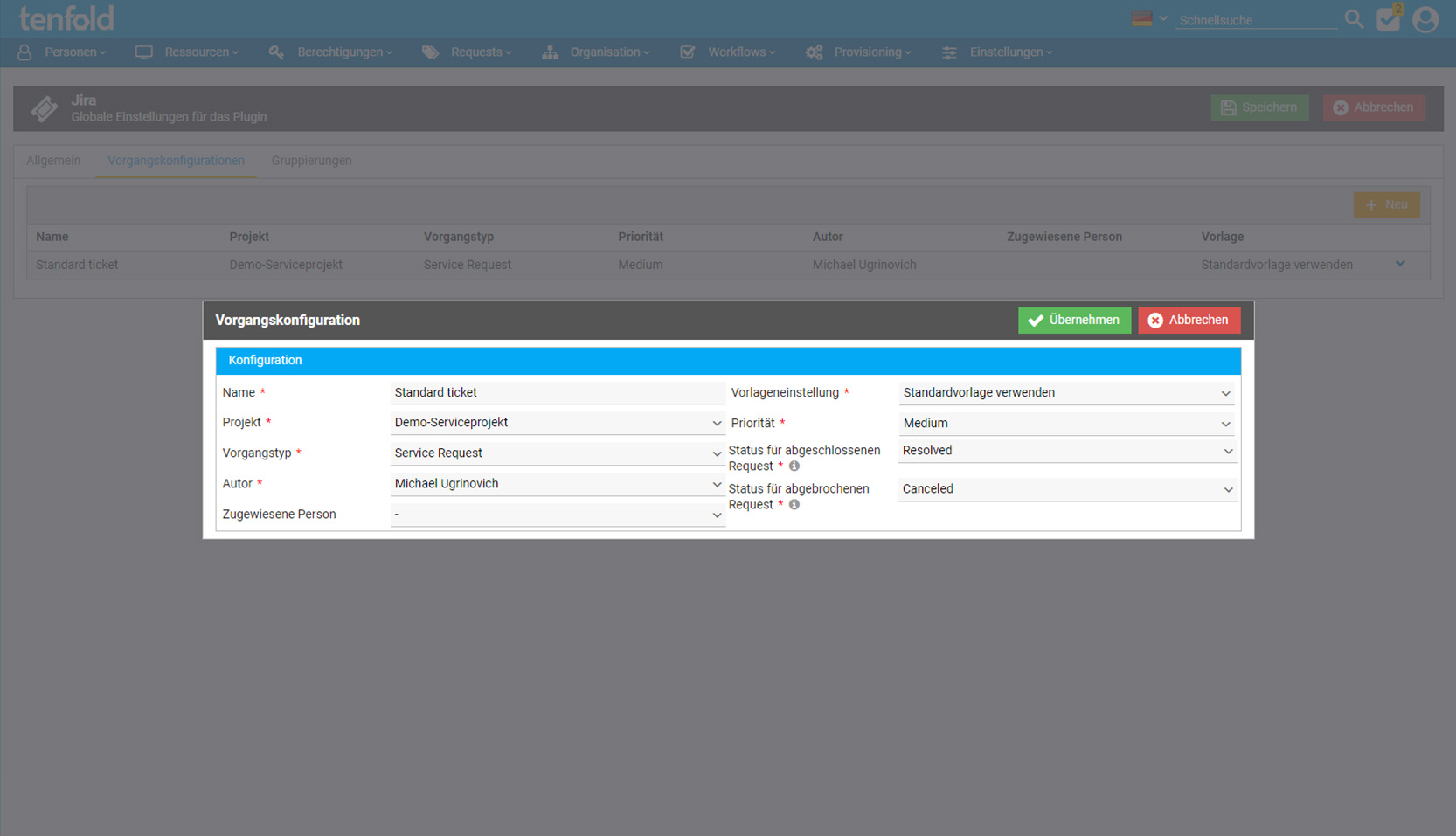Click the Priorität column header
The width and height of the screenshot is (1456, 836).
click(641, 237)
